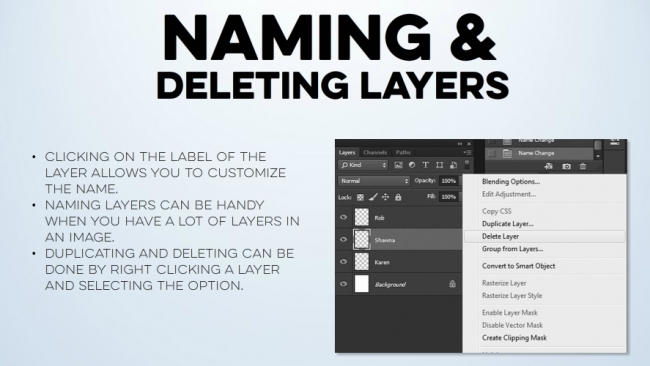
Task: Switch to the Channels tab
Action: 375,153
